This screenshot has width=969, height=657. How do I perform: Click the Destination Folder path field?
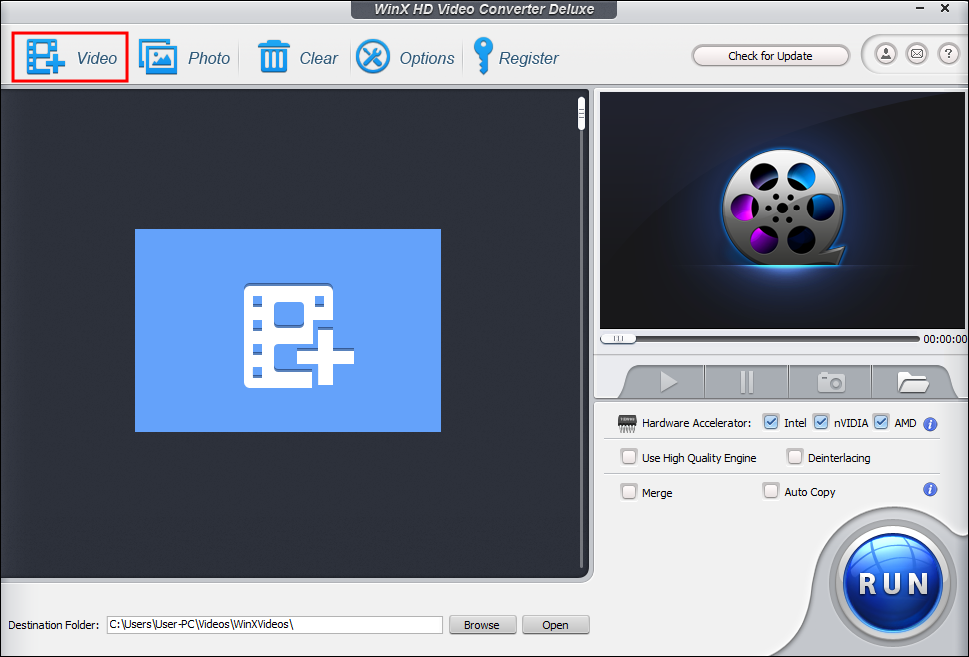point(274,624)
